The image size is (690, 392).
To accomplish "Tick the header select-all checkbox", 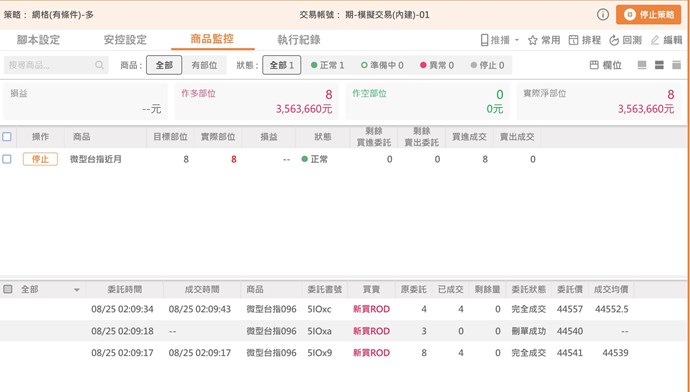I will 7,137.
